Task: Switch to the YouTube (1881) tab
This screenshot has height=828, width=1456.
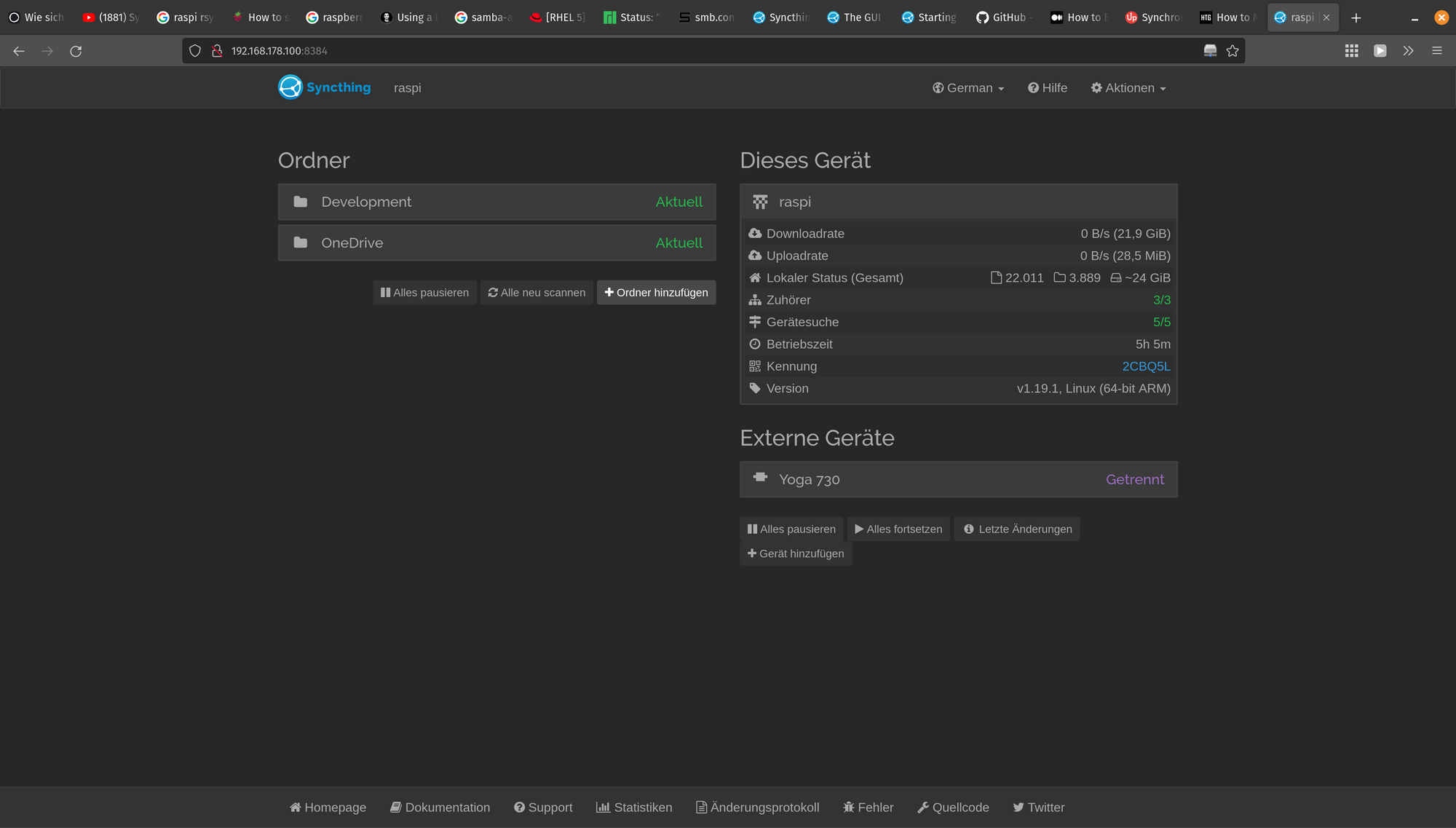Action: click(111, 17)
